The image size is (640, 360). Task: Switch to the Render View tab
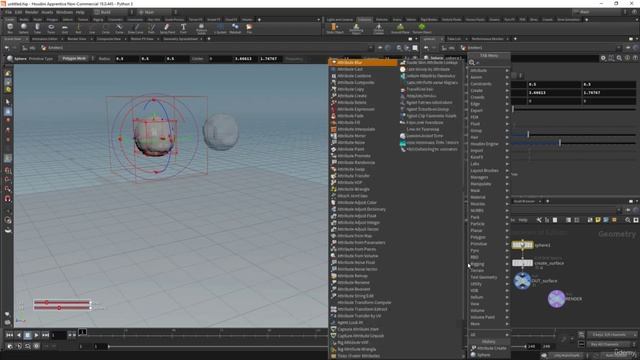click(x=77, y=39)
